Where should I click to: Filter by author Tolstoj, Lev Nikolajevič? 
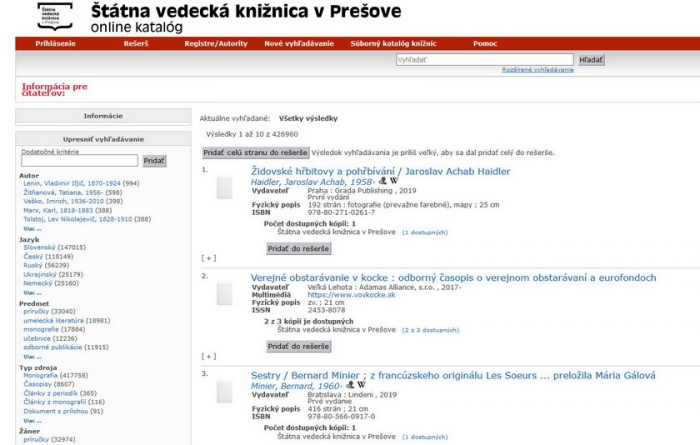(78, 219)
